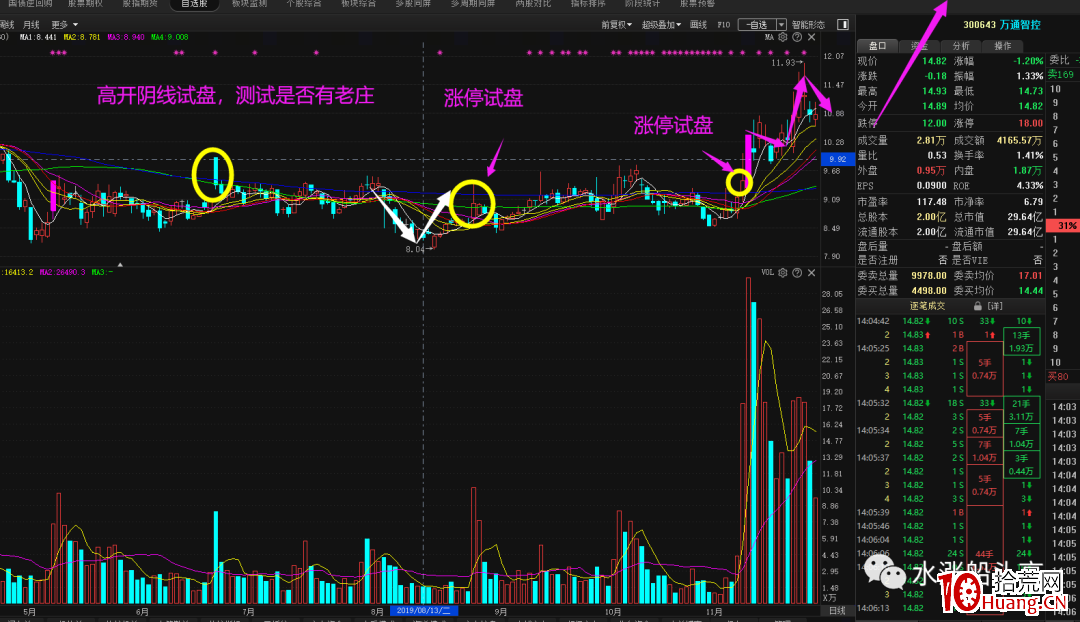
Task: Click the 卖169 order label
Action: coord(1061,74)
